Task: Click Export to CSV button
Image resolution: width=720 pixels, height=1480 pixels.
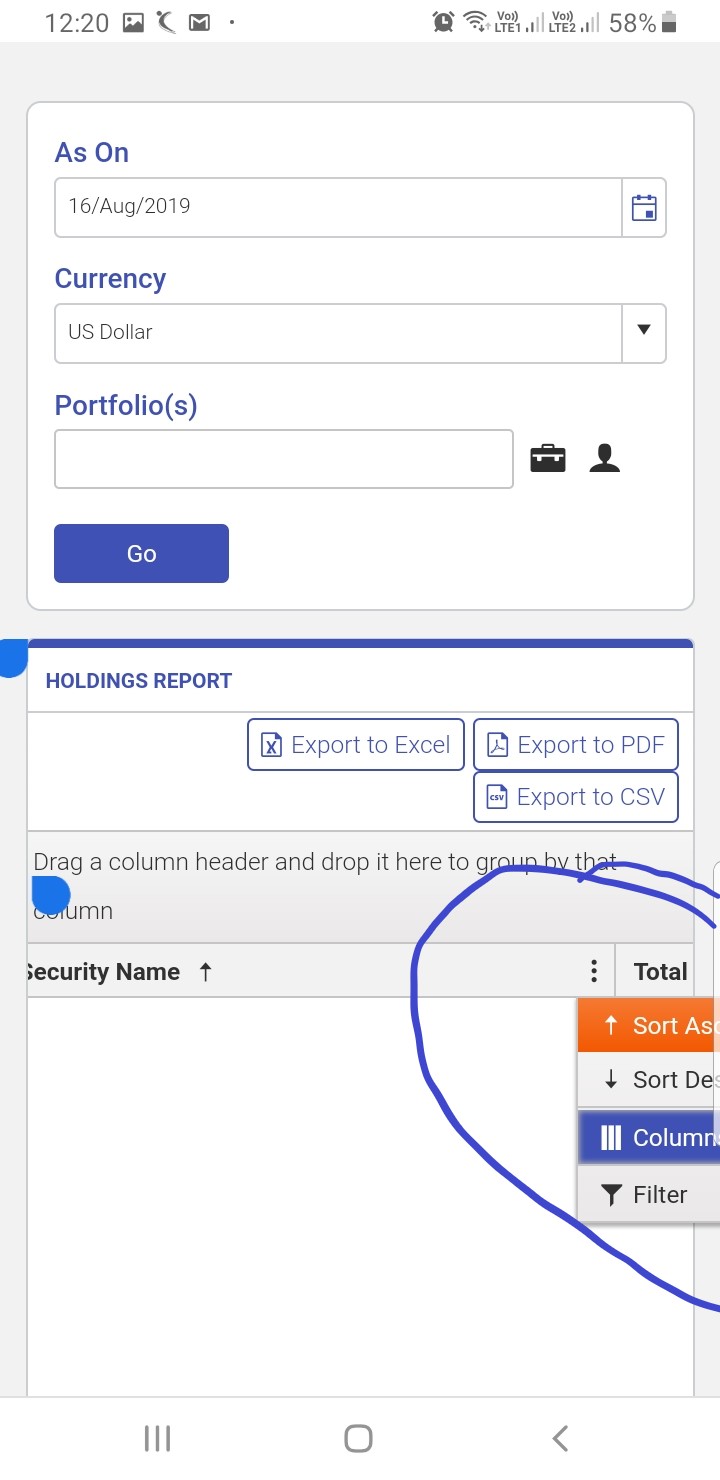Action: (x=575, y=797)
